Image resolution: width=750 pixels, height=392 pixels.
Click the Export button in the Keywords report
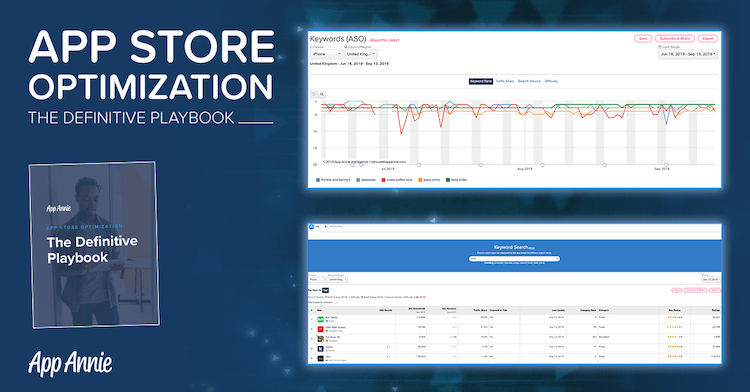coord(708,39)
